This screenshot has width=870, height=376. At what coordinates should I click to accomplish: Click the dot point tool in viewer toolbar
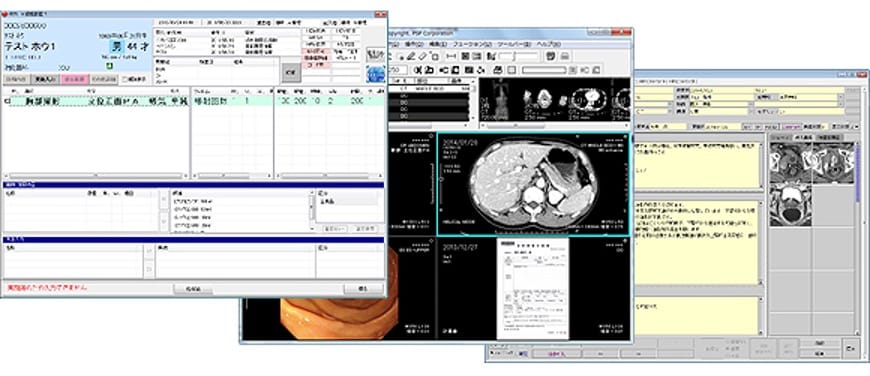pos(402,57)
